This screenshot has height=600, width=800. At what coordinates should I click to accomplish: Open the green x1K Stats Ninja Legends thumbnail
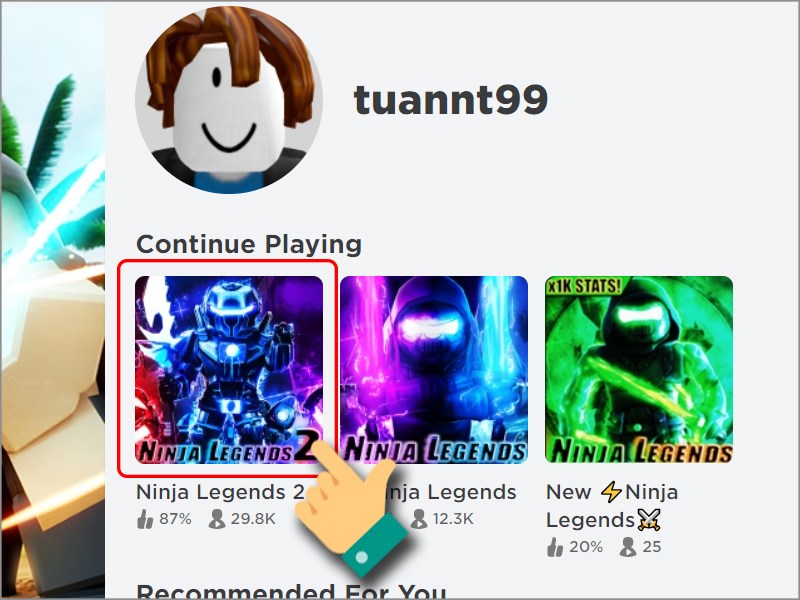pos(639,369)
